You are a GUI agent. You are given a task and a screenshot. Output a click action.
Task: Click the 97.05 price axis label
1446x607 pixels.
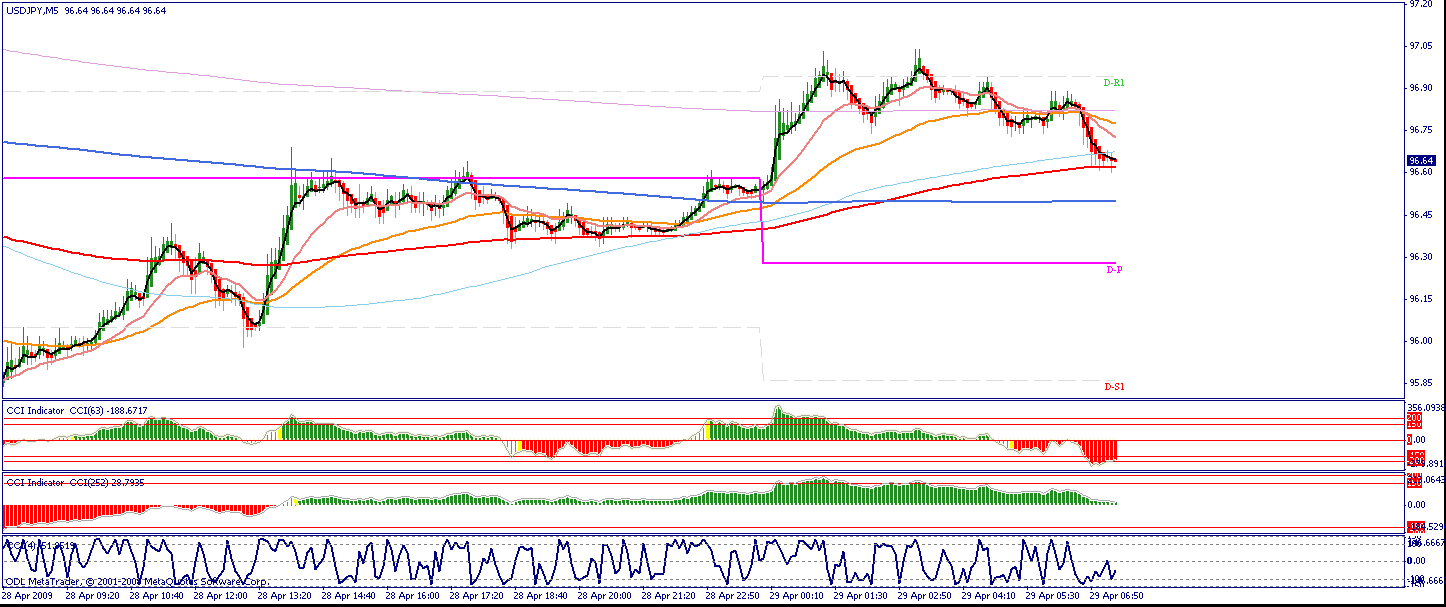1420,46
